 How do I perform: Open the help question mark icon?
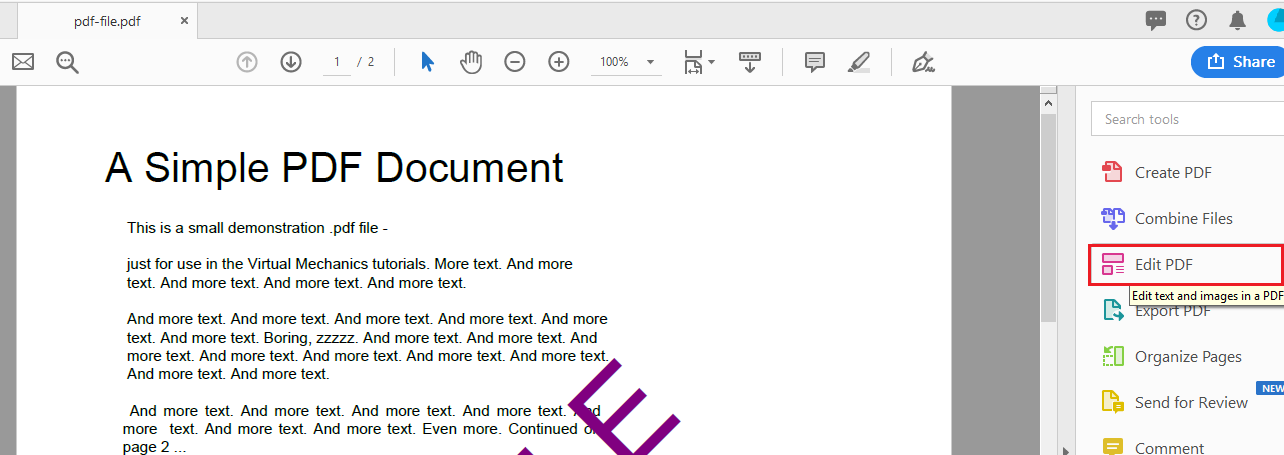pyautogui.click(x=1196, y=20)
